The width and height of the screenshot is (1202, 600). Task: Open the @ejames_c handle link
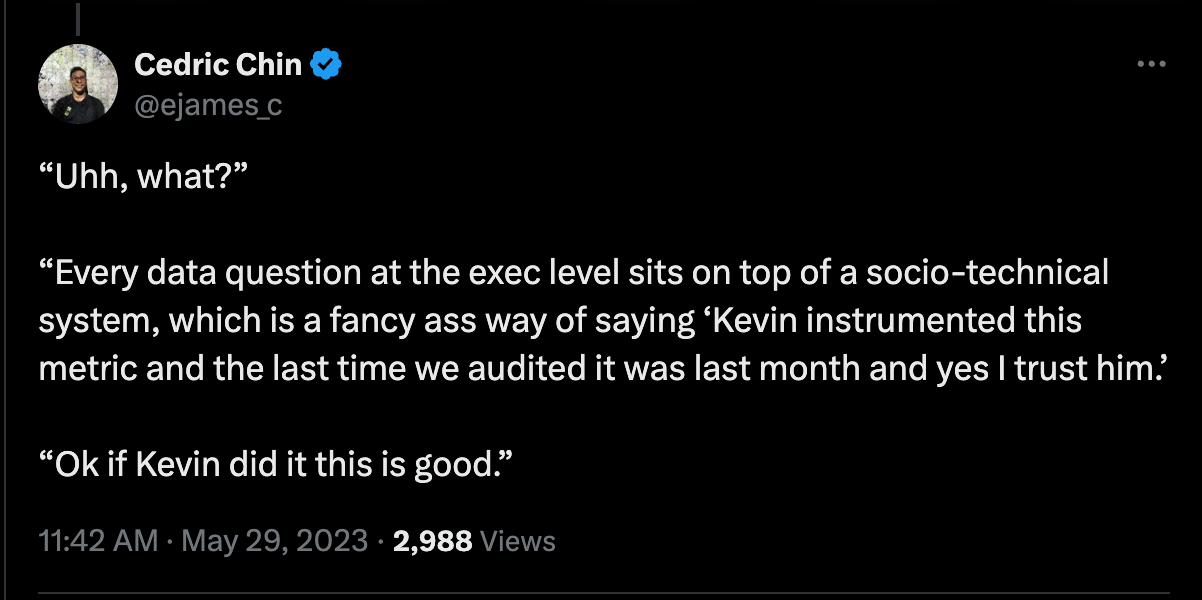point(208,103)
